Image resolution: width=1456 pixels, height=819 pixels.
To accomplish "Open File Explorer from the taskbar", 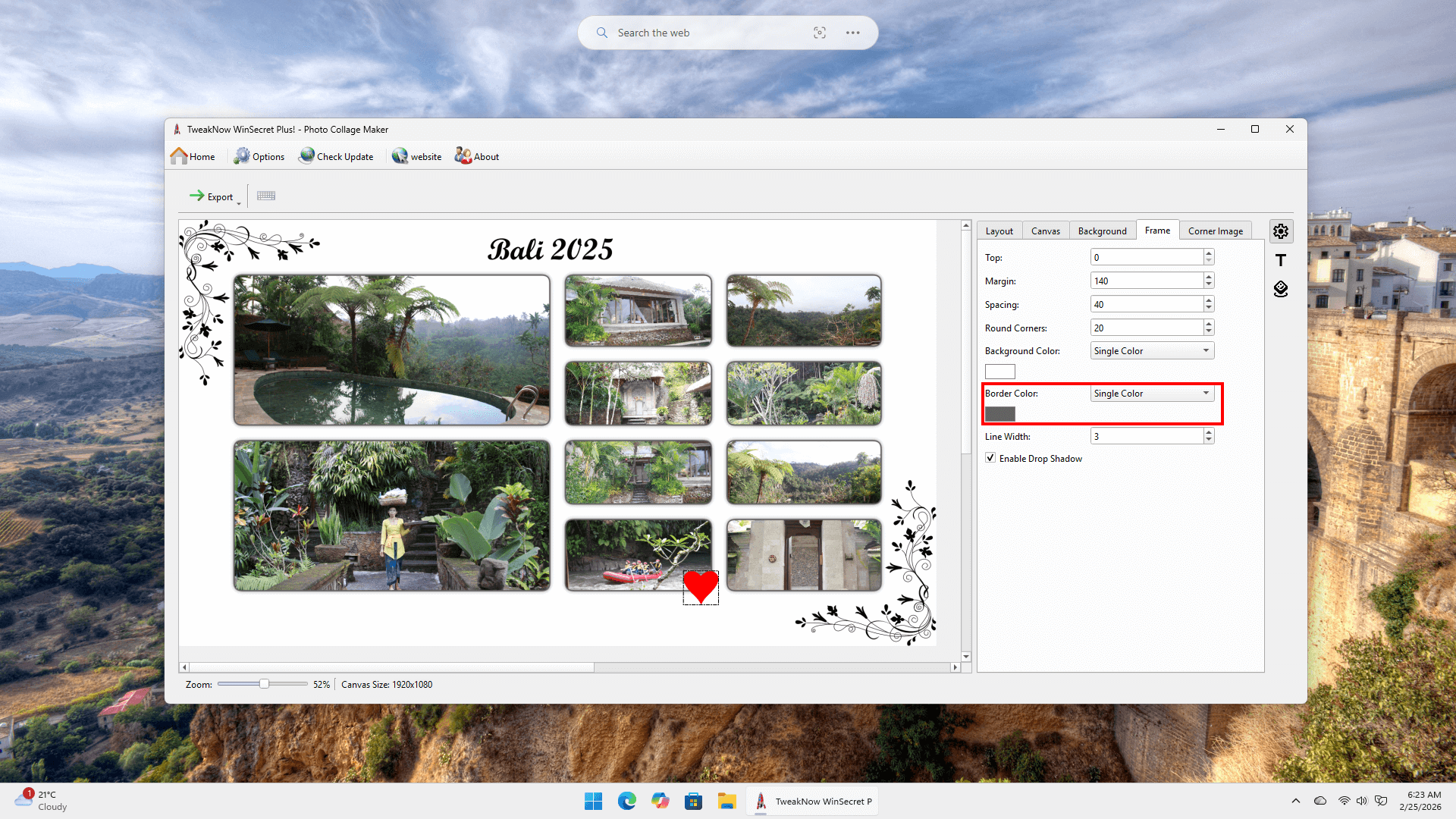I will tap(726, 802).
